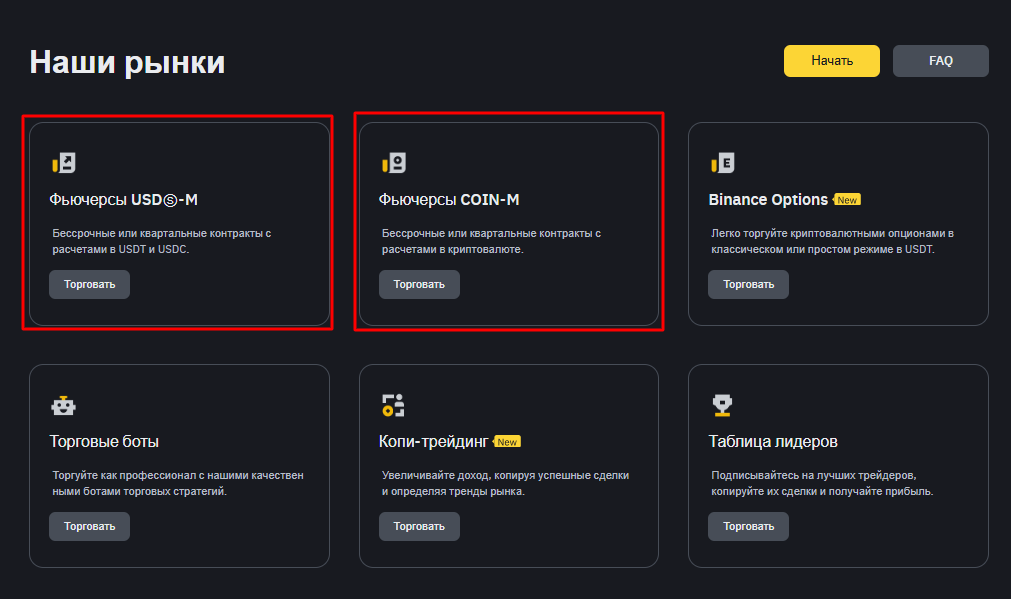Screen dimensions: 1011x599
Task: Select the Торговые боты title
Action: 104,442
